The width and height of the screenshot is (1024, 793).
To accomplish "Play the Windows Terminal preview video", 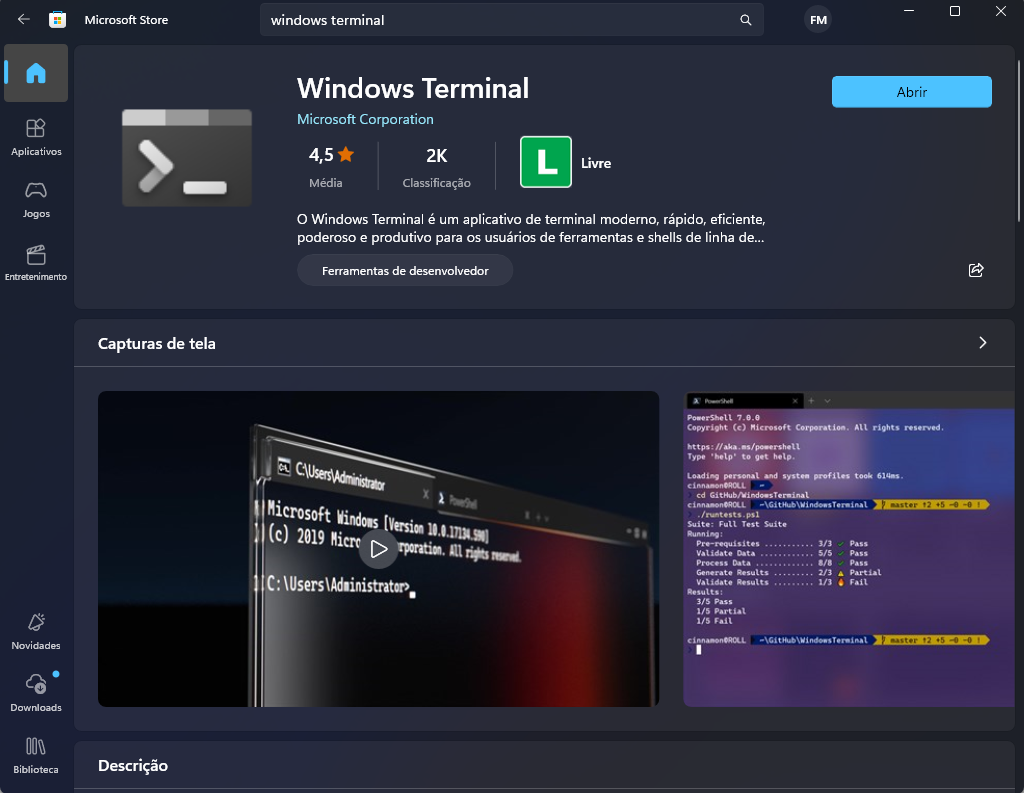I will [x=378, y=548].
